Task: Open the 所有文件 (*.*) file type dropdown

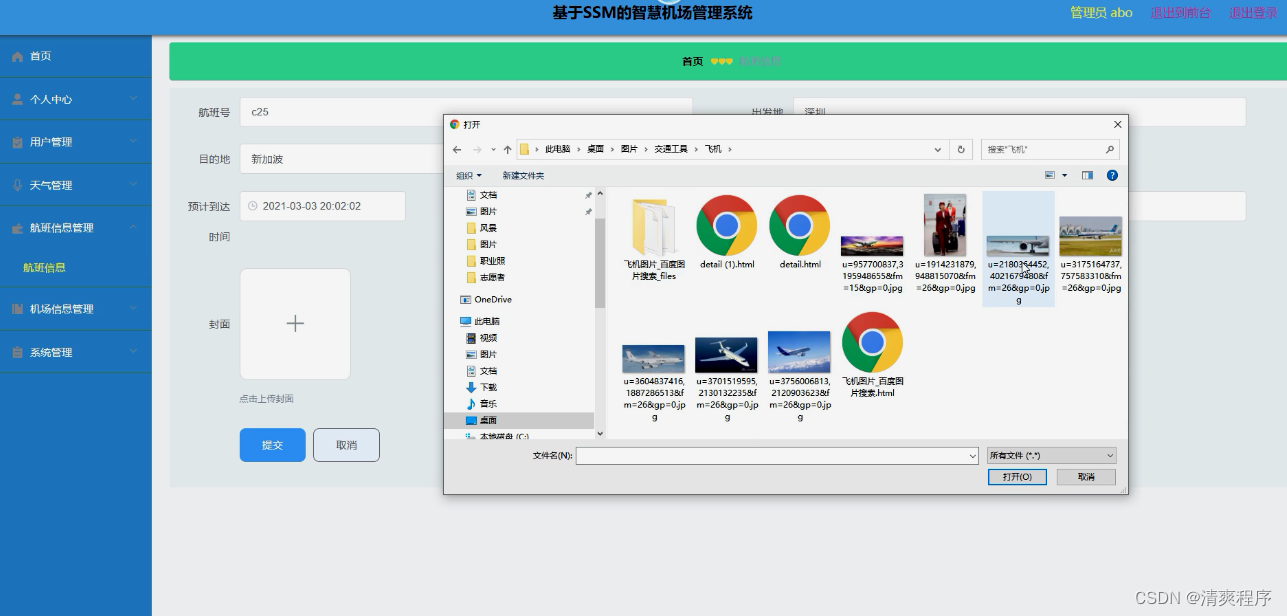Action: [x=1051, y=455]
